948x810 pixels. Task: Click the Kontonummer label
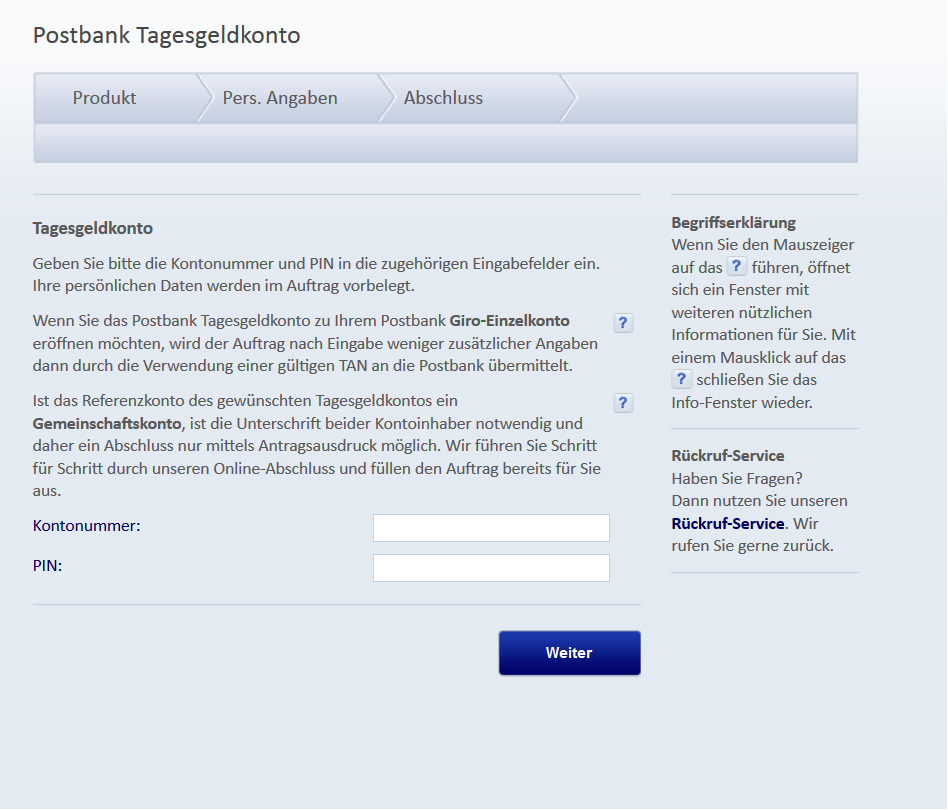tap(86, 526)
